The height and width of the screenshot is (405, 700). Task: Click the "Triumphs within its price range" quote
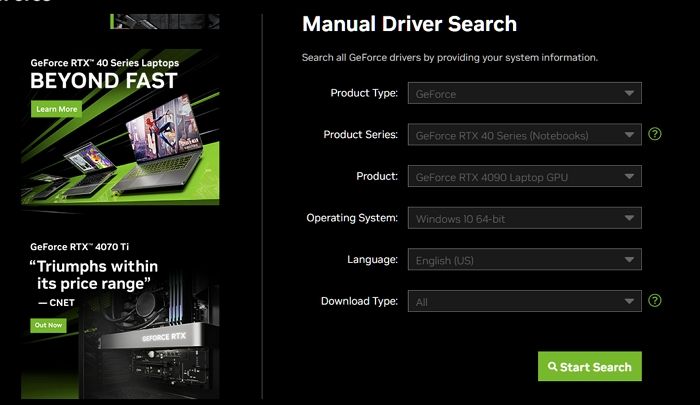pyautogui.click(x=94, y=275)
